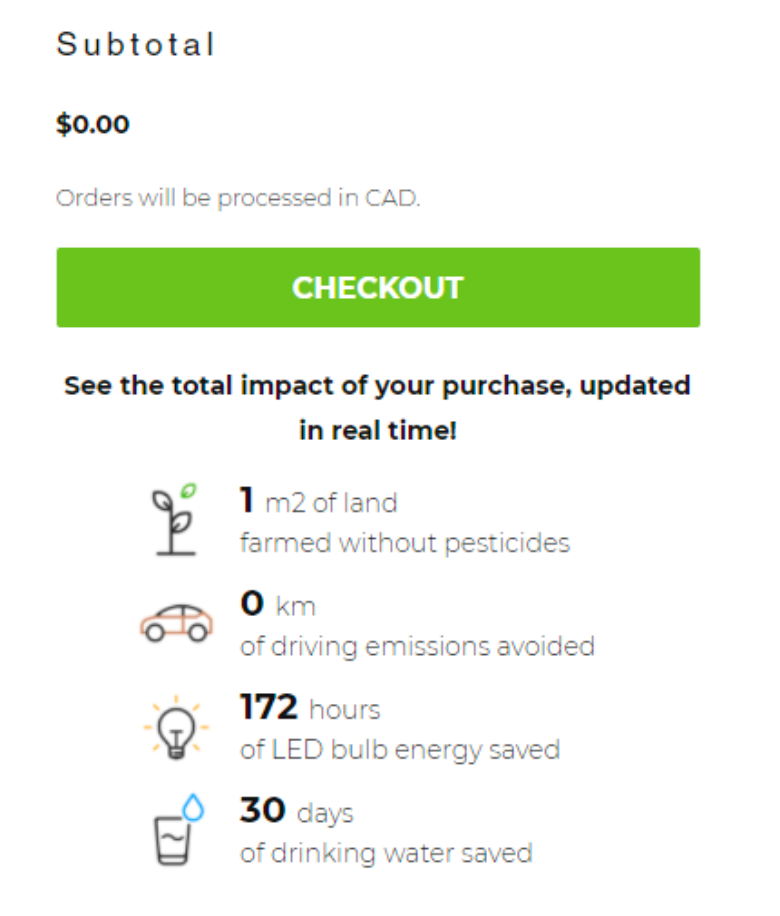Click the Subtotal heading
The width and height of the screenshot is (780, 916).
[x=136, y=45]
